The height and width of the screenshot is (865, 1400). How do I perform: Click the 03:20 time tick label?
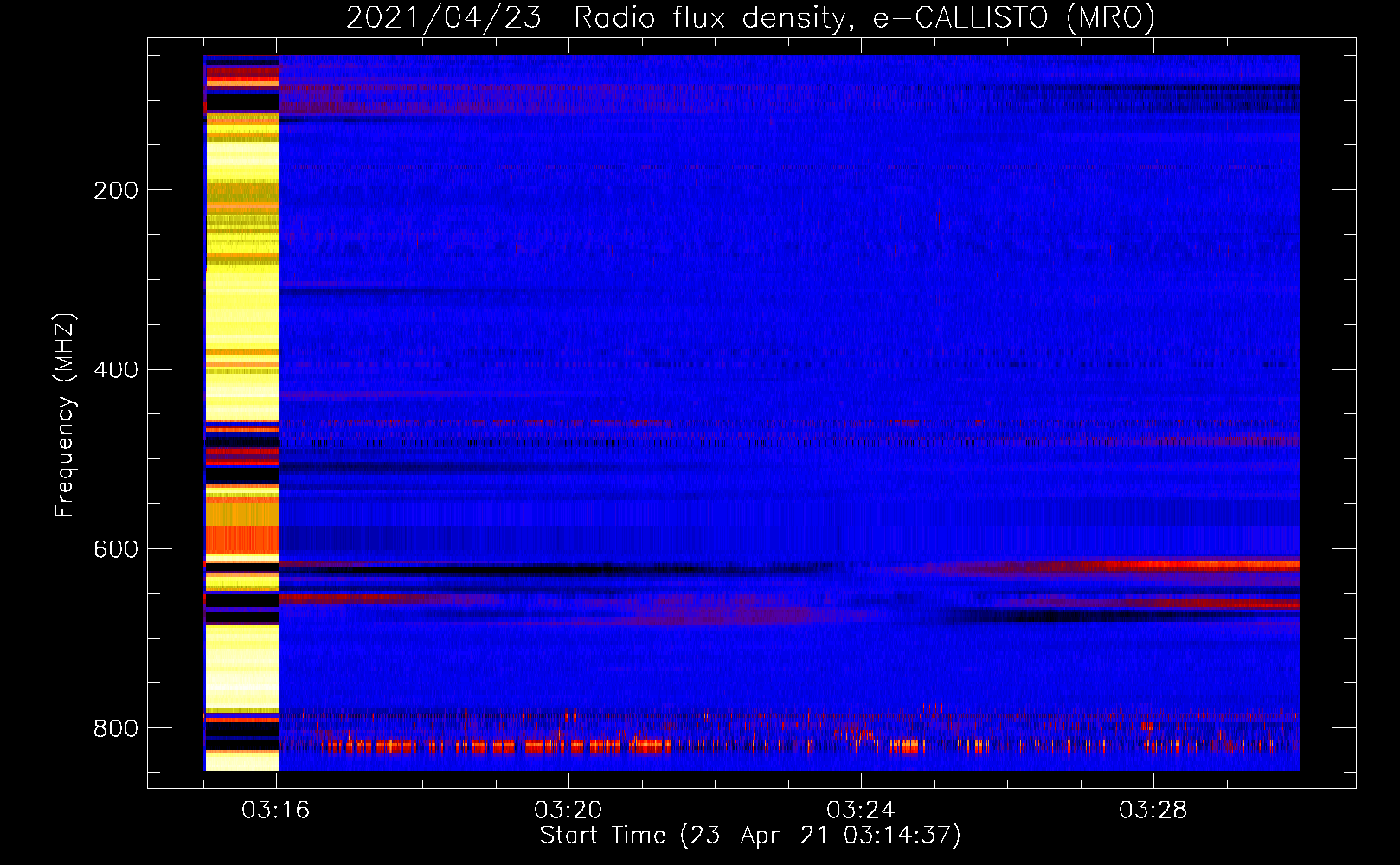(x=568, y=811)
